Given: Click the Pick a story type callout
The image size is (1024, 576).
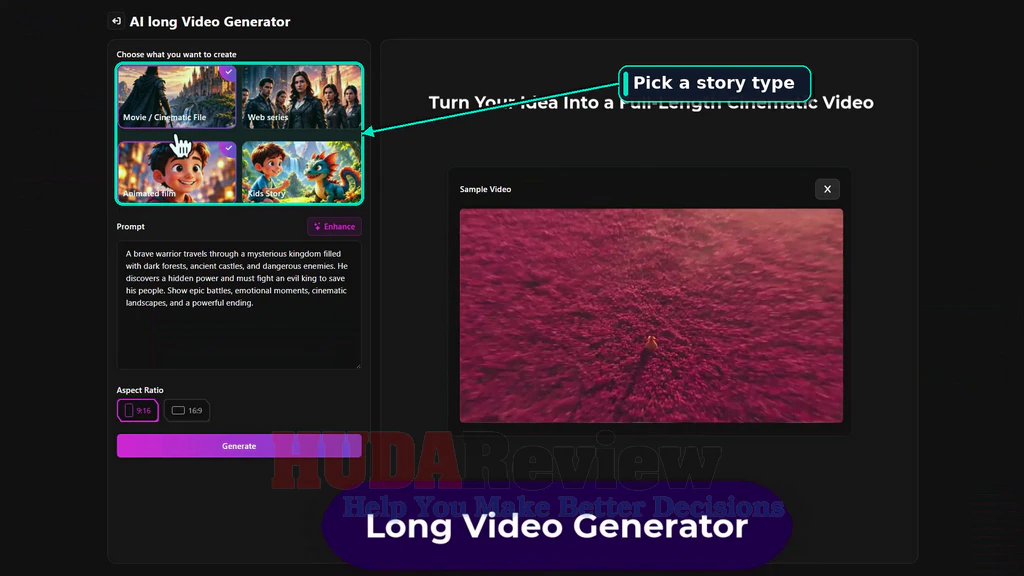Looking at the screenshot, I should click(714, 84).
